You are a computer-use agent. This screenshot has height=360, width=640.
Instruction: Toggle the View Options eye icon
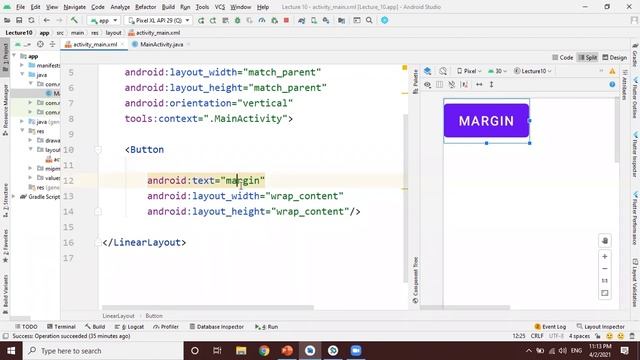tap(427, 84)
